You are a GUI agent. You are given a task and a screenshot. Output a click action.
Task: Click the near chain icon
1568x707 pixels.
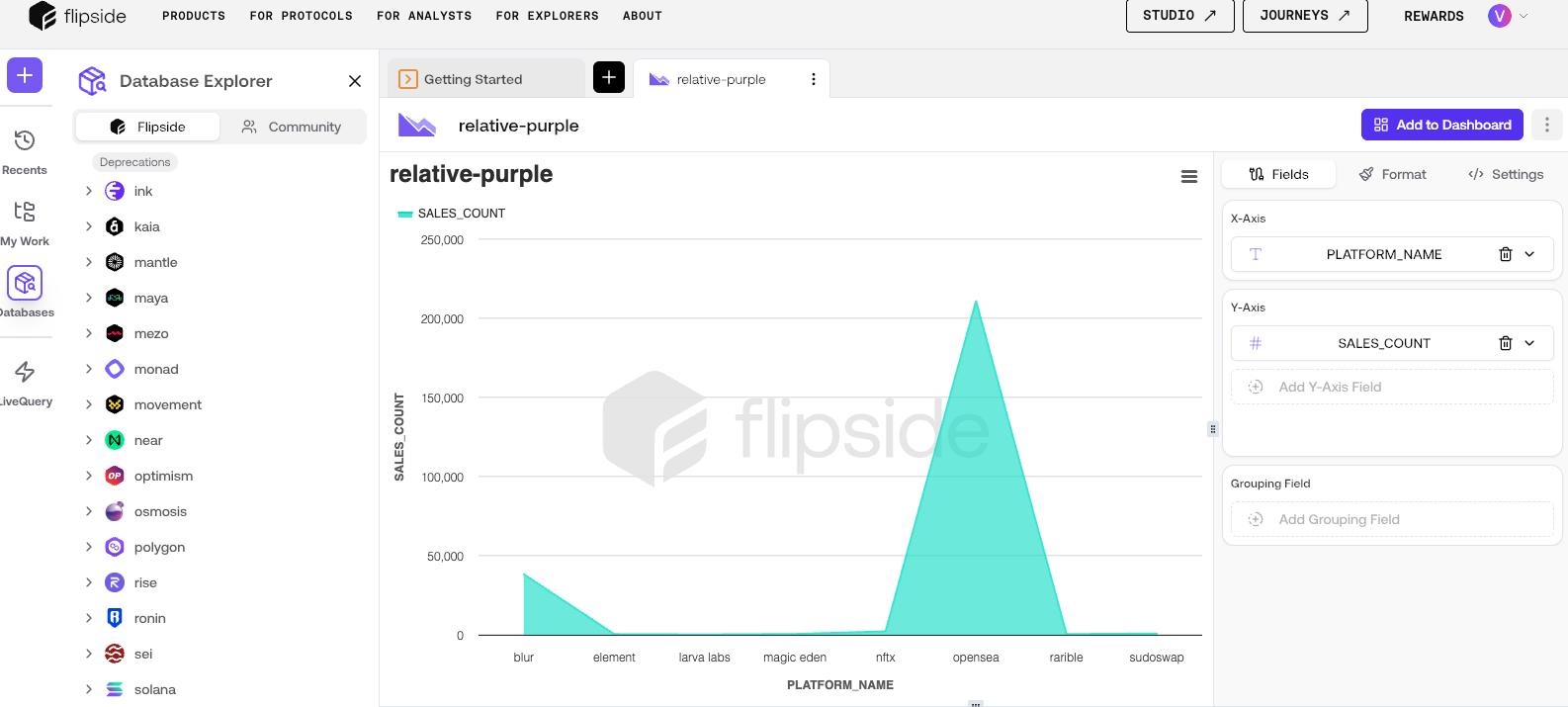[115, 440]
